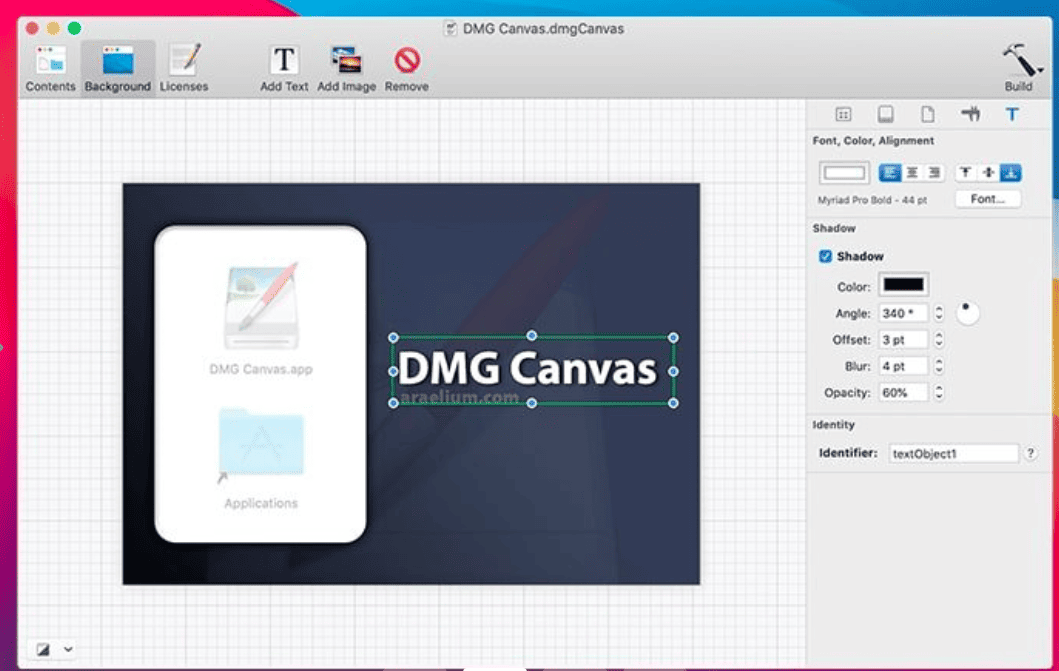Screen dimensions: 1059x671
Task: Open the Licenses toolbar view
Action: pyautogui.click(x=184, y=68)
